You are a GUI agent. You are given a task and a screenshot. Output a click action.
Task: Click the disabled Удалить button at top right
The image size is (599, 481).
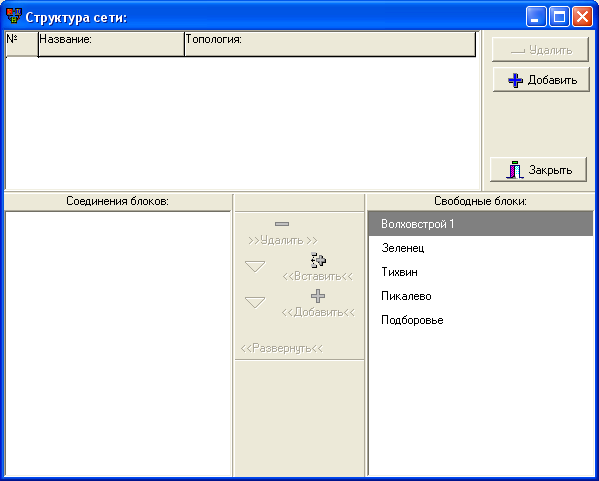click(x=540, y=50)
